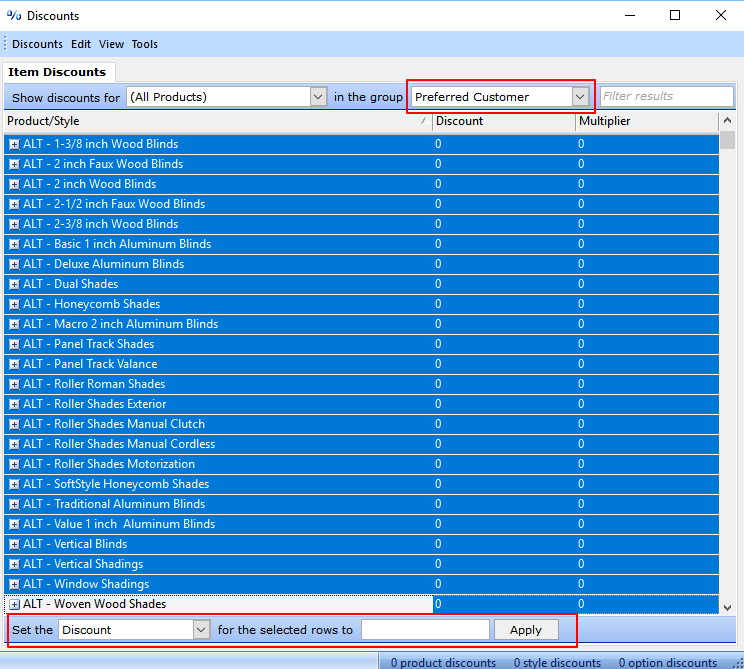Click Multiplier cell for Roller Roman Shades
This screenshot has width=744, height=669.
[x=647, y=384]
